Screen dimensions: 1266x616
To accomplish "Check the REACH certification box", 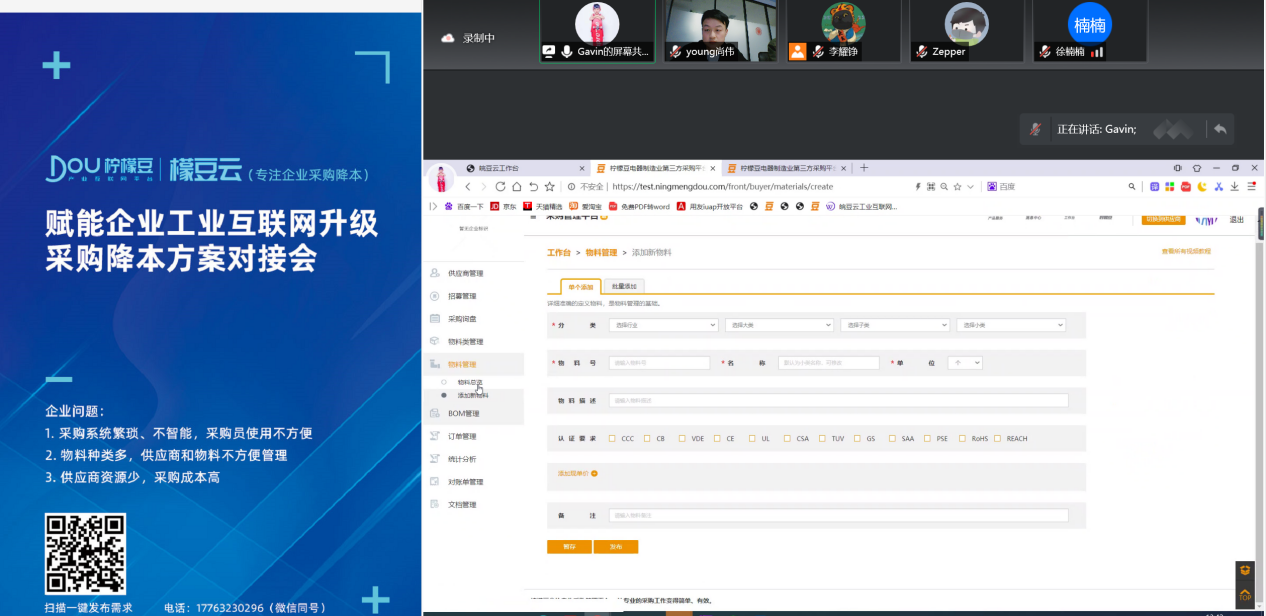I will 998,438.
